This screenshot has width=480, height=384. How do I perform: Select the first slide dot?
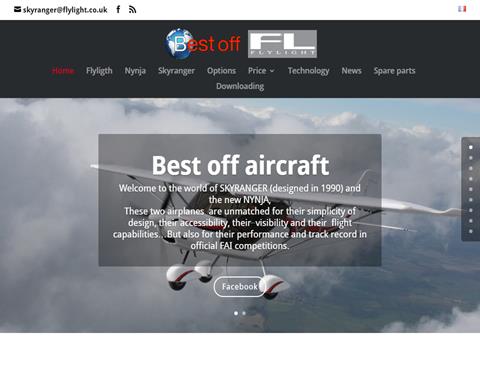(236, 313)
